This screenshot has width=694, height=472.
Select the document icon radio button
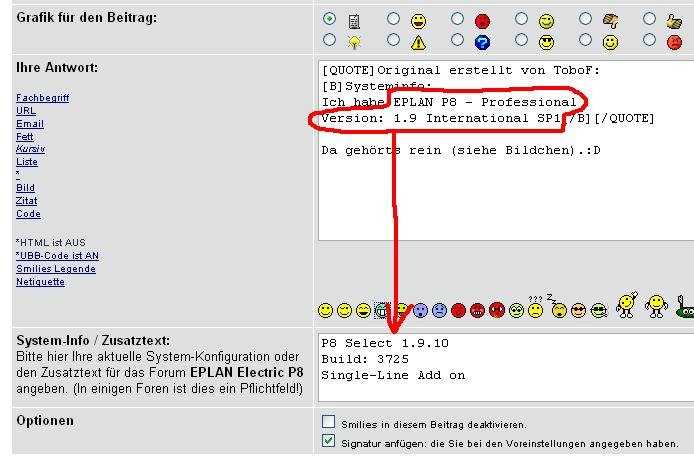[329, 19]
